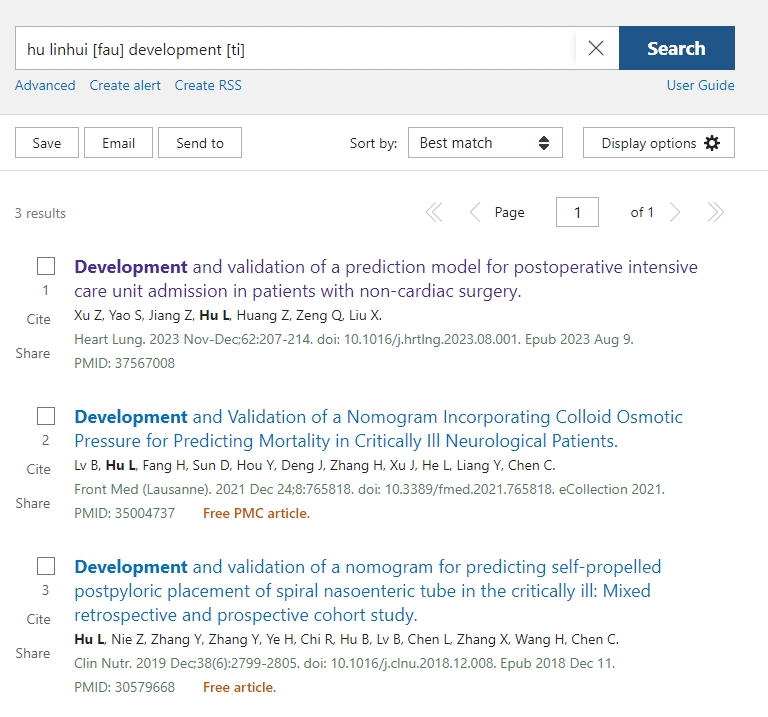
Task: Open Advanced search link
Action: (45, 85)
